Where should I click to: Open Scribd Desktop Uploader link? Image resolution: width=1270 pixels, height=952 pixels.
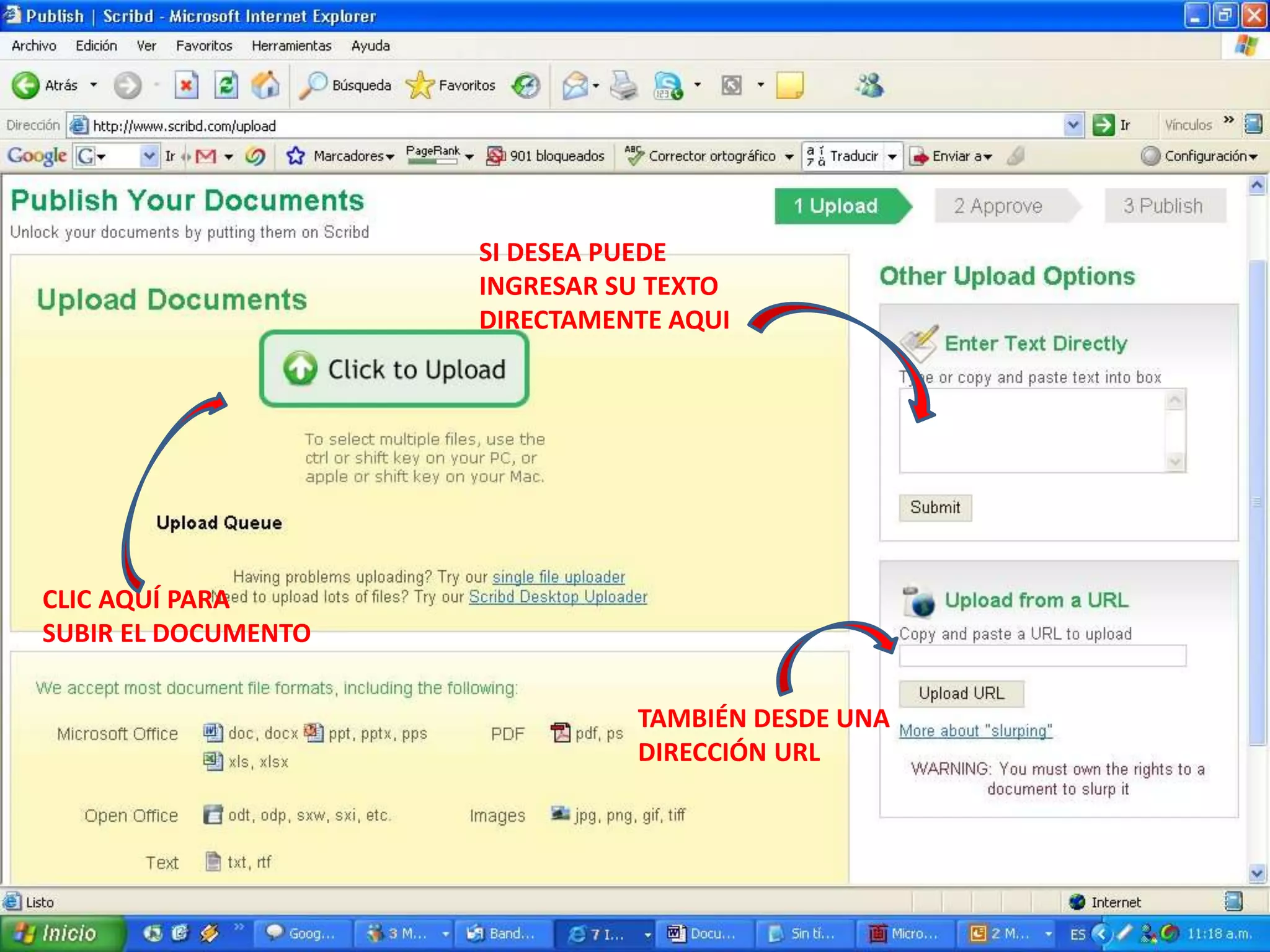click(x=558, y=597)
